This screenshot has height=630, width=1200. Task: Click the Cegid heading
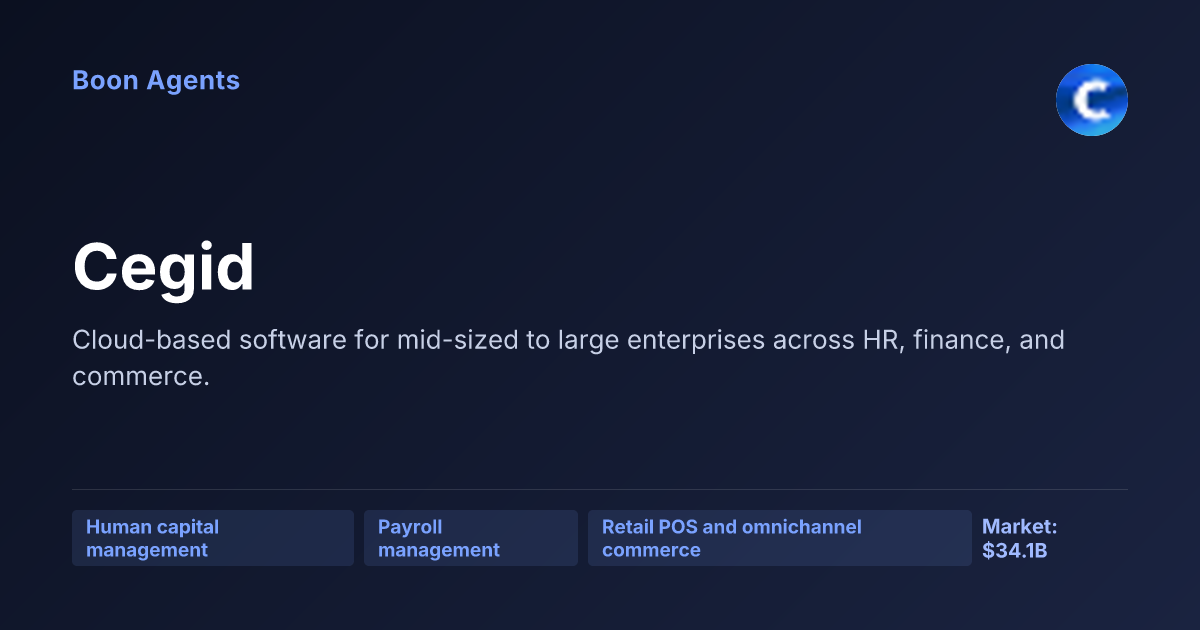pyautogui.click(x=163, y=268)
